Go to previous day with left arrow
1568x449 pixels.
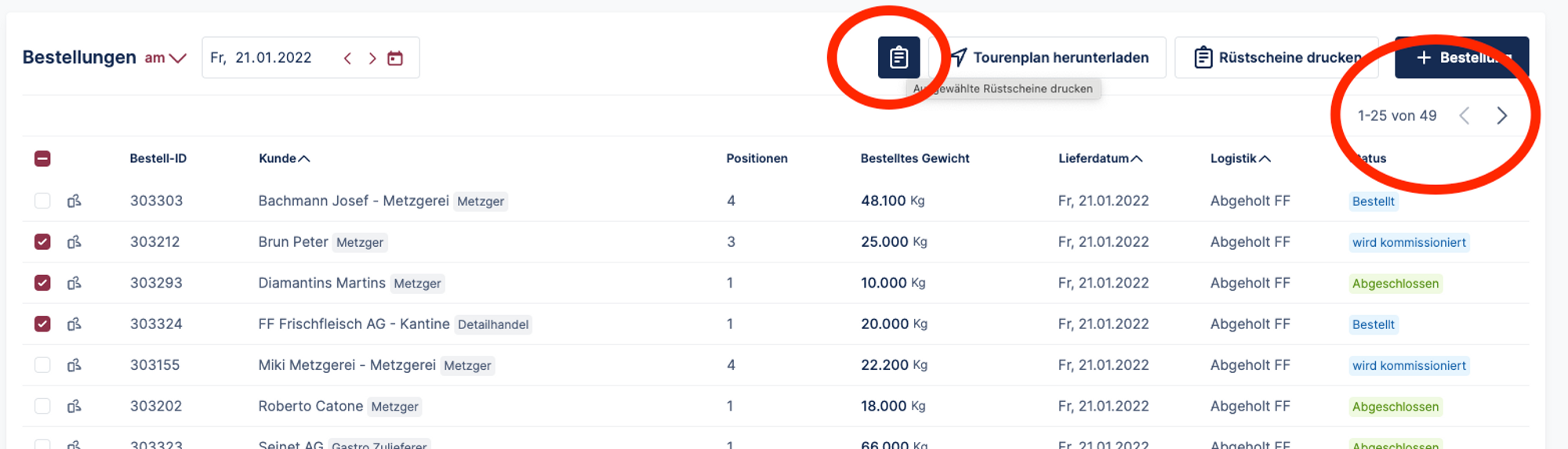coord(347,58)
